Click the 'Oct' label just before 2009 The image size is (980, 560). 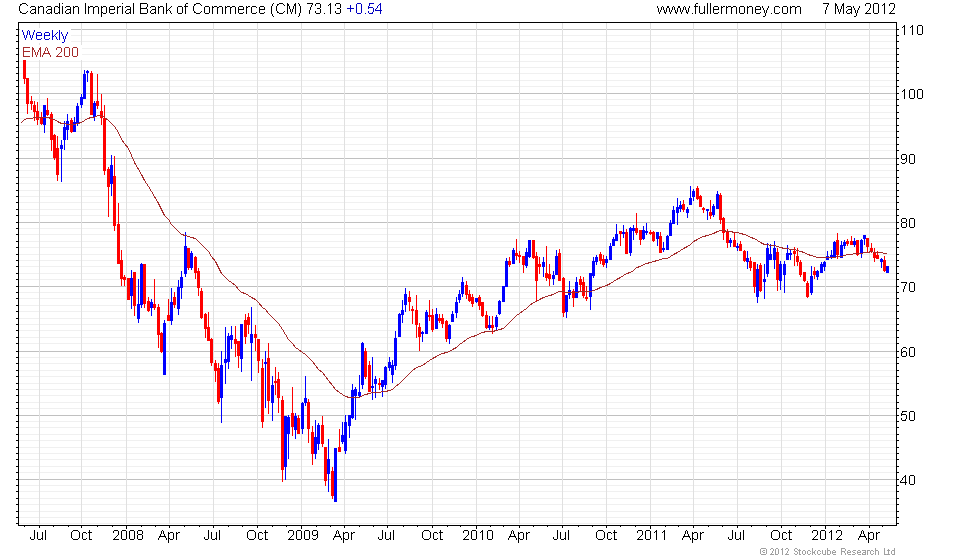[257, 536]
